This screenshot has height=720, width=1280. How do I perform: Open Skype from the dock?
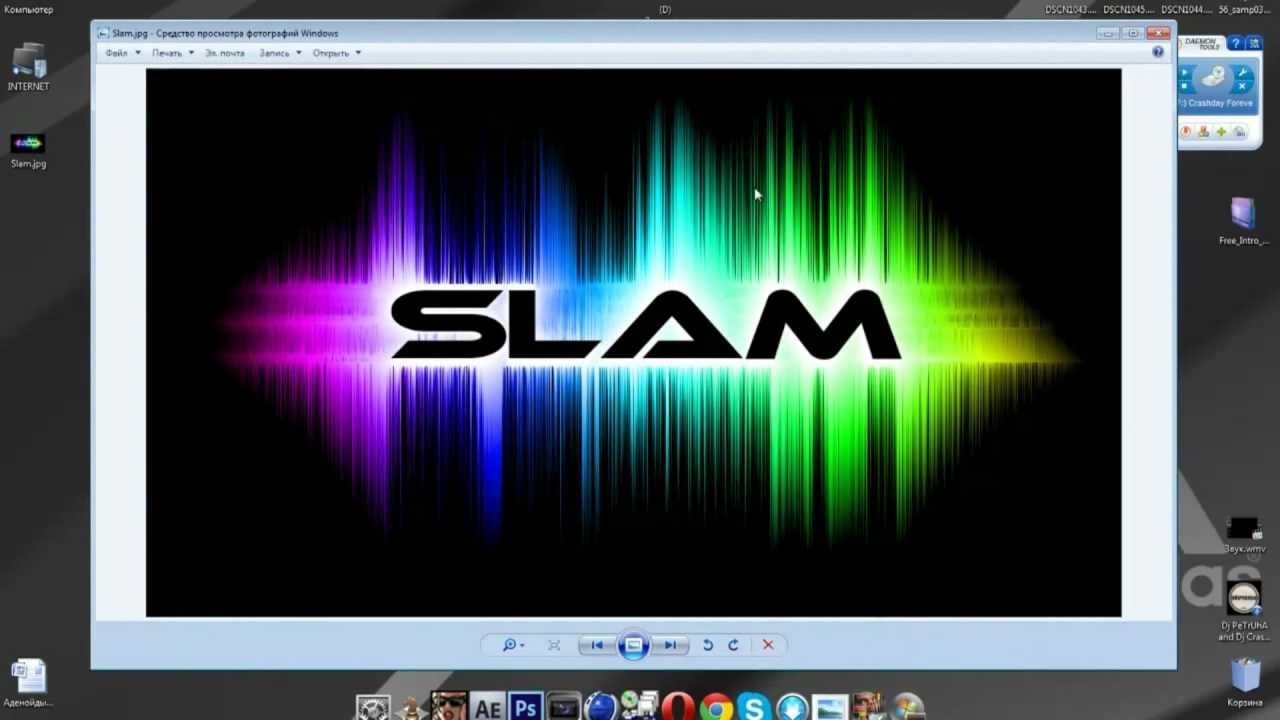tap(754, 708)
